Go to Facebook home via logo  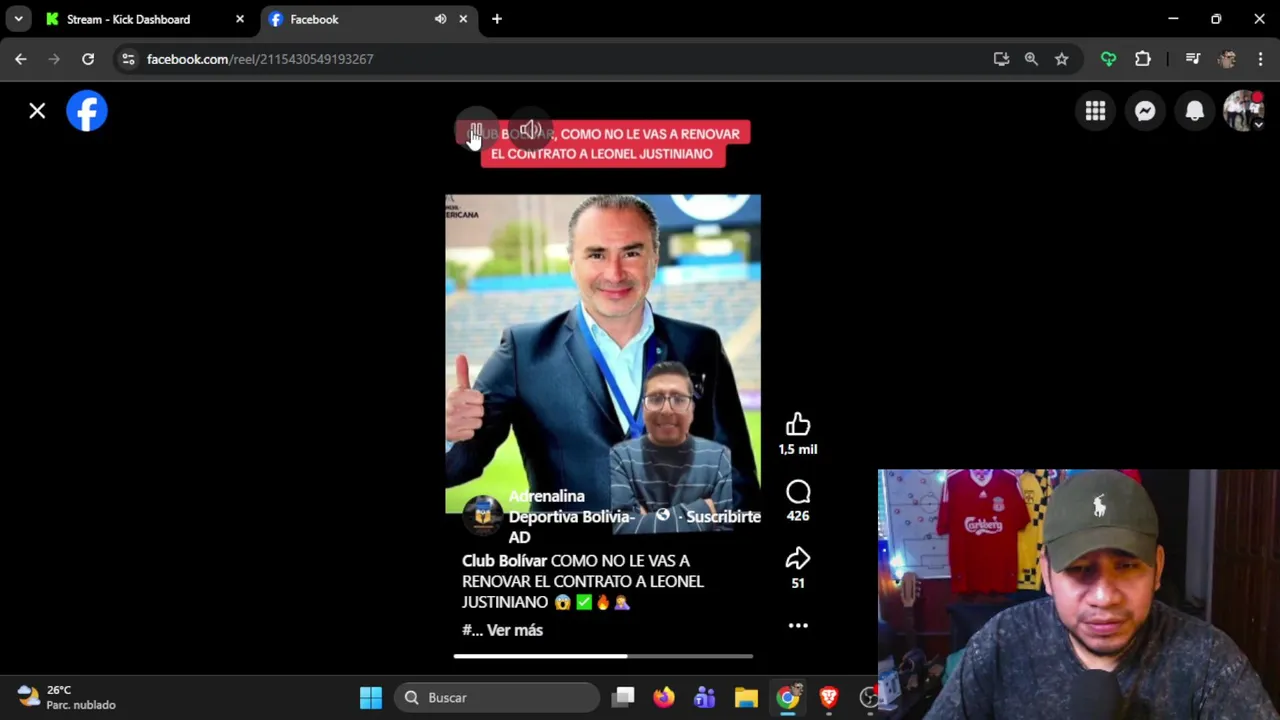tap(87, 111)
